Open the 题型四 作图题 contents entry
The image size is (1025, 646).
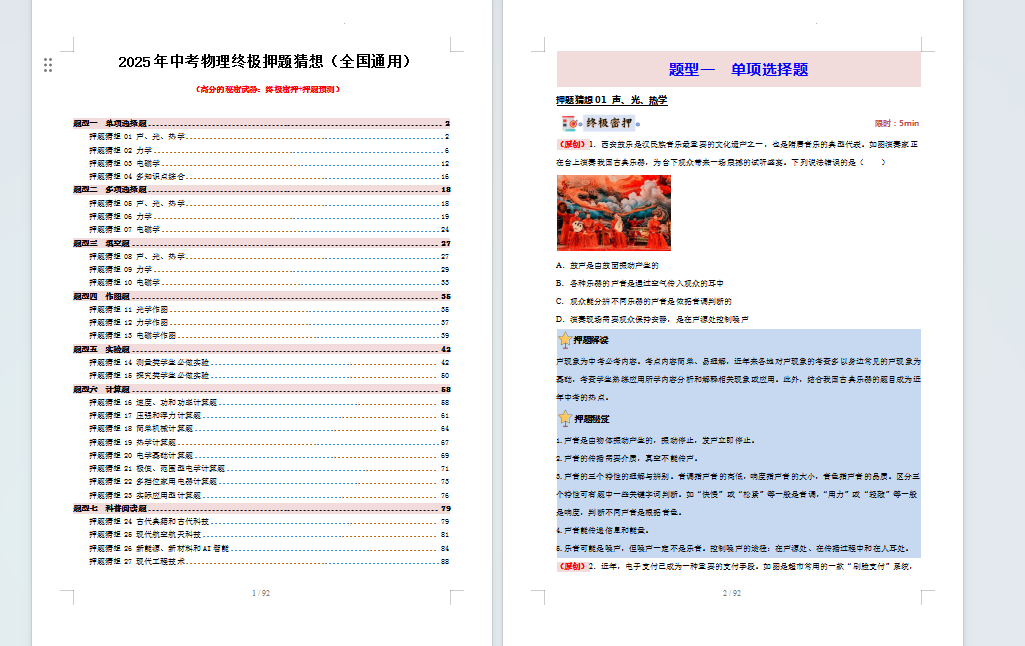click(103, 296)
